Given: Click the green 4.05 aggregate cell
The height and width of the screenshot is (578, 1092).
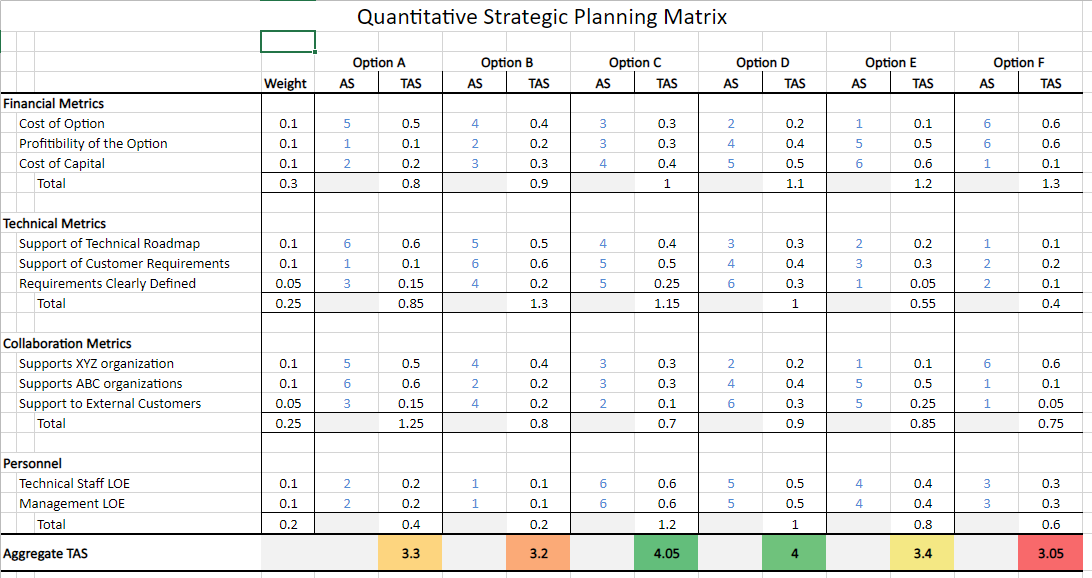Looking at the screenshot, I should click(667, 553).
